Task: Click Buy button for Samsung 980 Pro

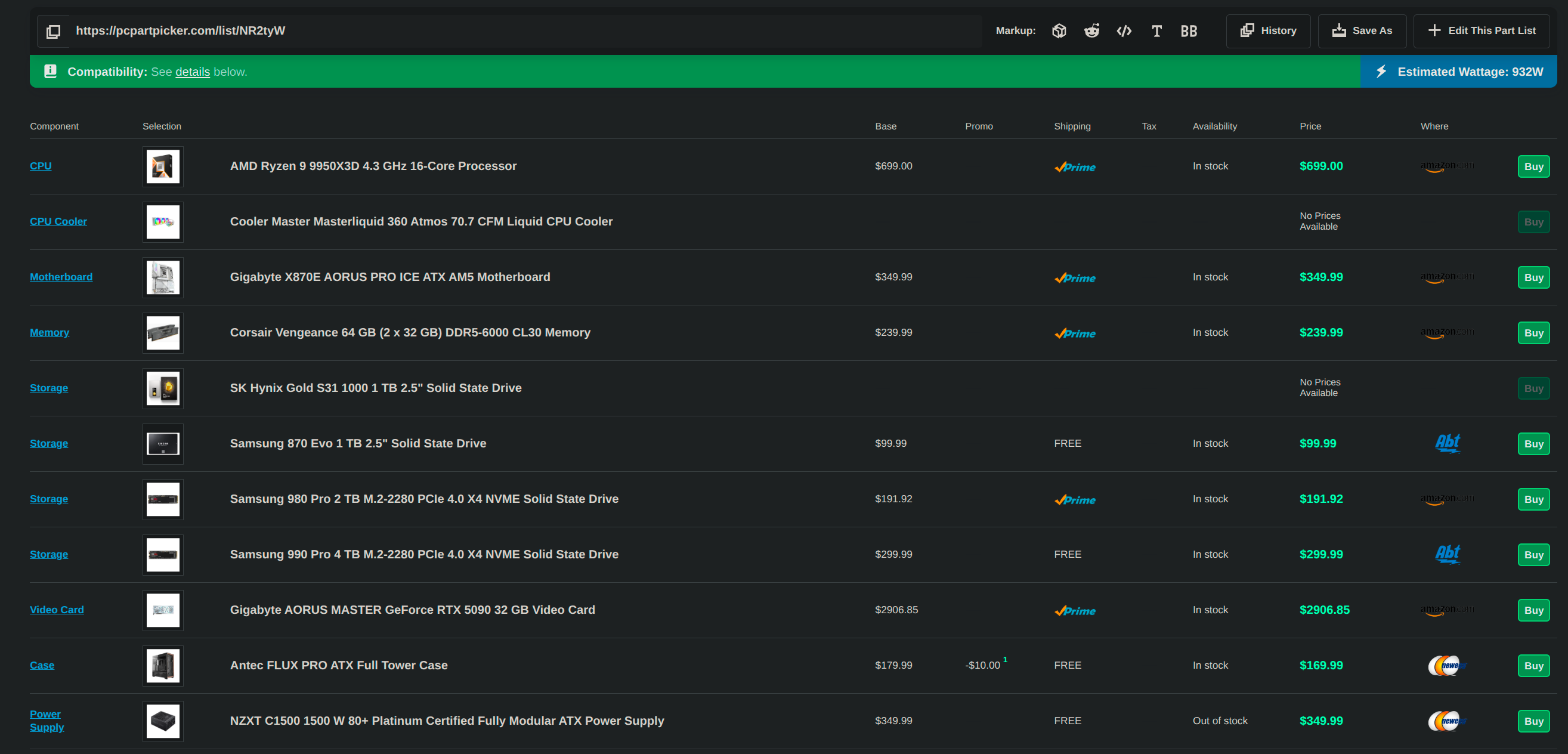Action: click(x=1533, y=499)
